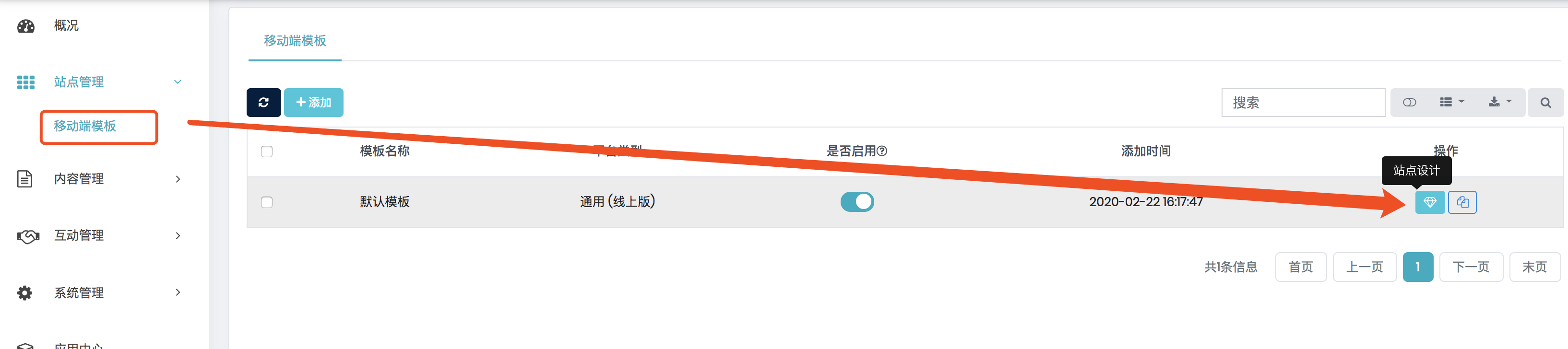
Task: Tick the 默认模板 row checkbox
Action: click(267, 202)
